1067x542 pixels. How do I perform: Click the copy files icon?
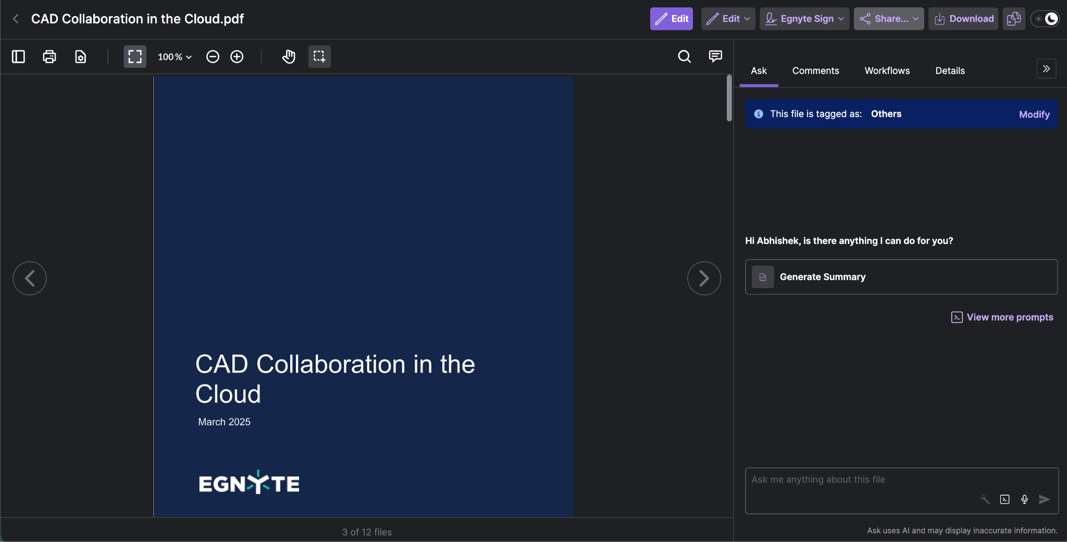[1014, 19]
